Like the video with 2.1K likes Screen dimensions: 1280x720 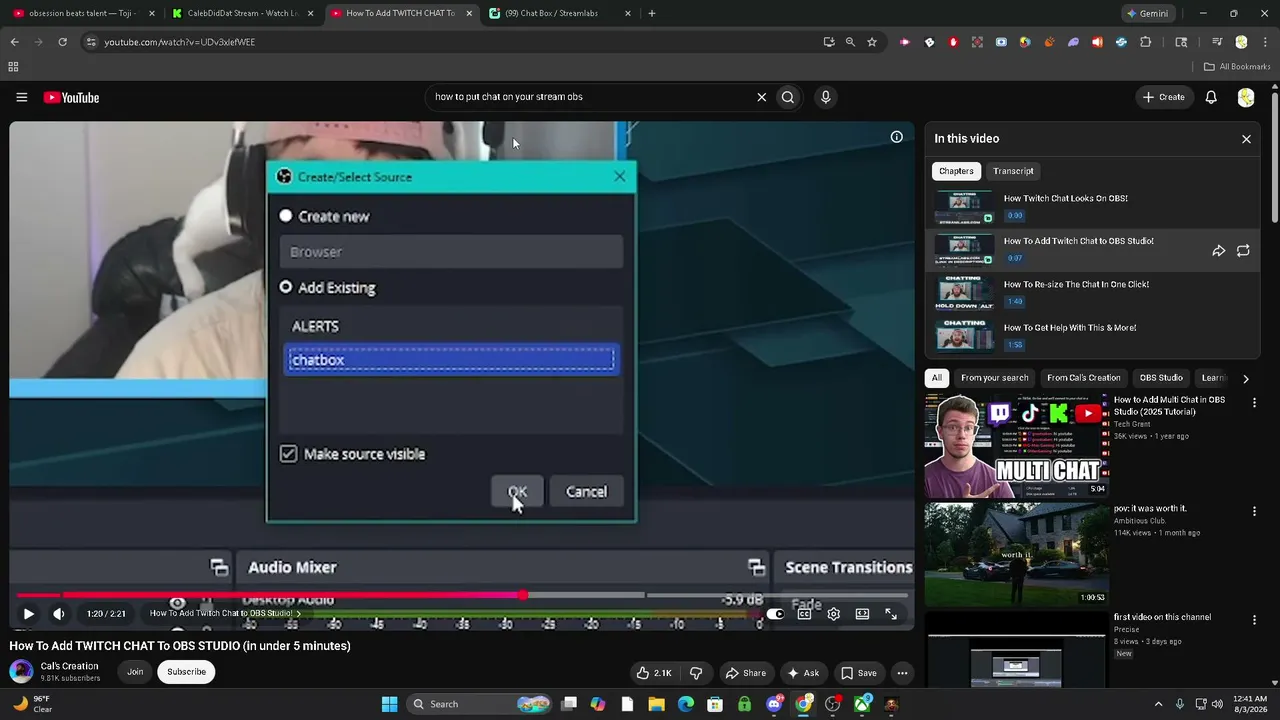pyautogui.click(x=654, y=673)
